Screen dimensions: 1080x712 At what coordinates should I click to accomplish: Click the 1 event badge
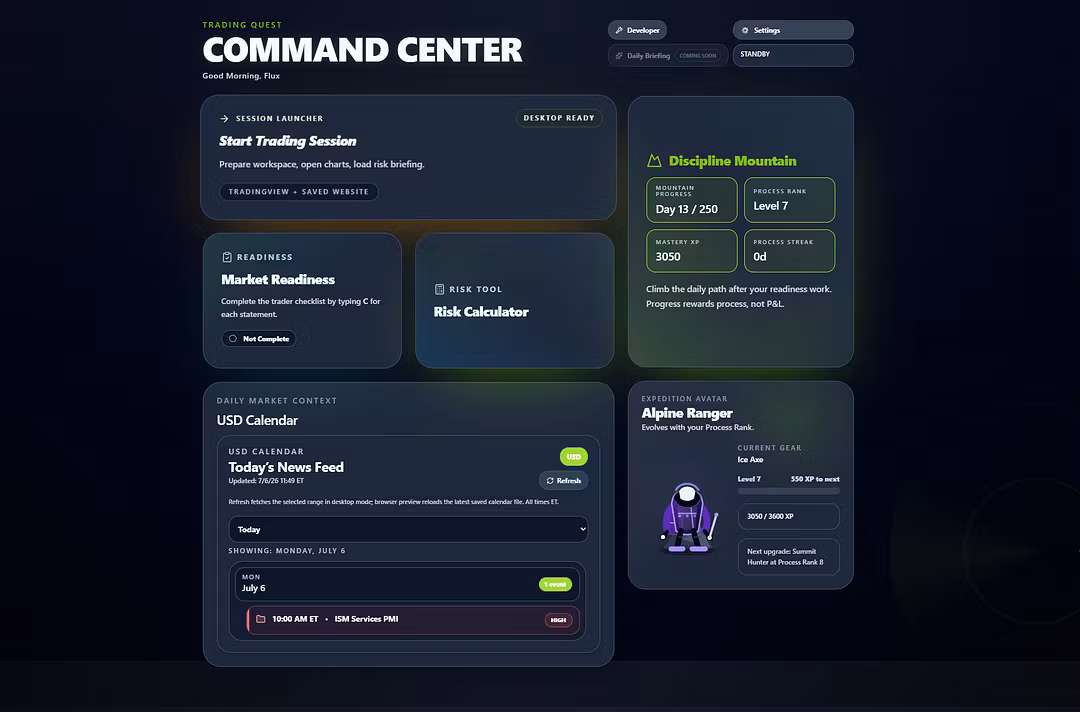pos(555,585)
